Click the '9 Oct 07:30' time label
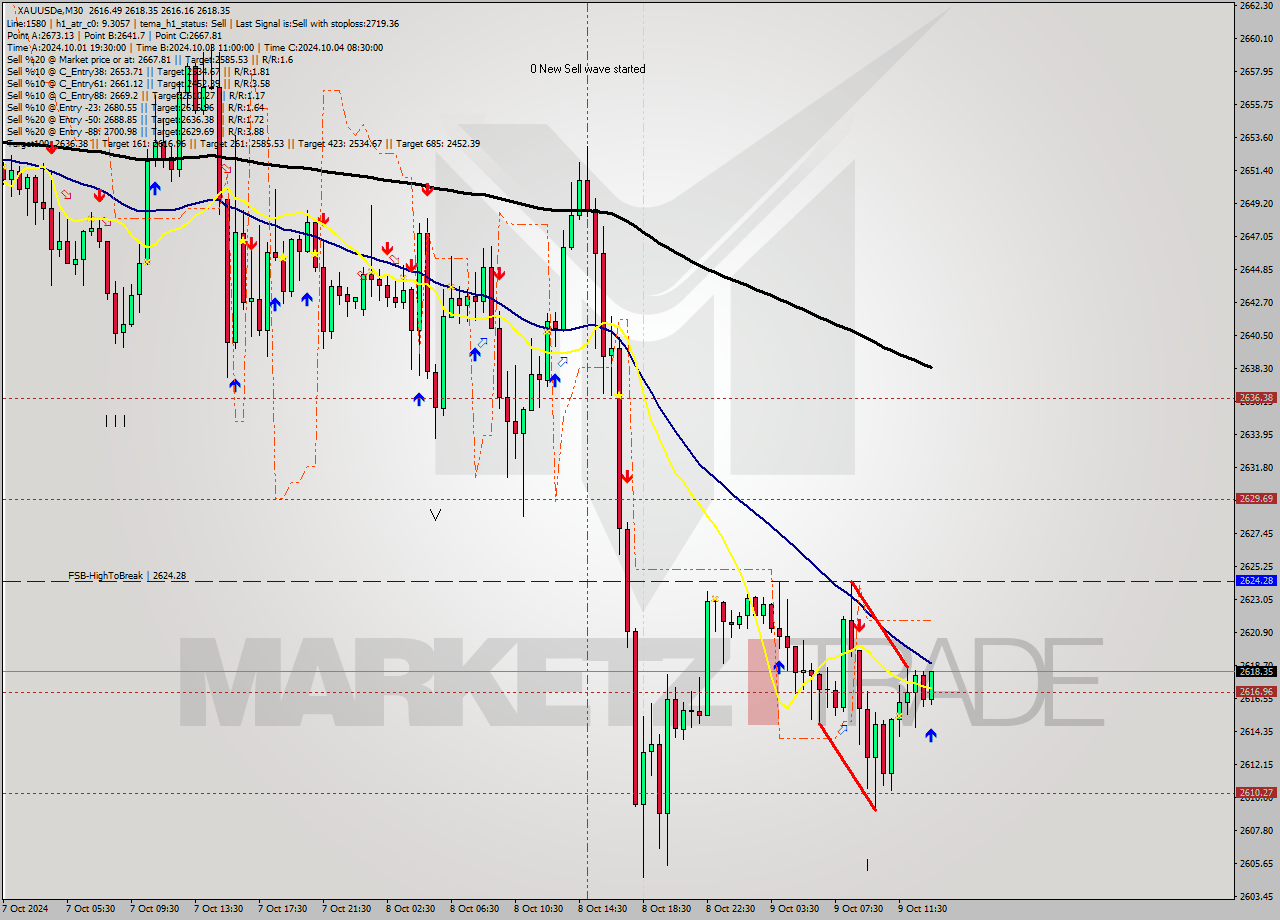Image resolution: width=1280 pixels, height=920 pixels. point(858,909)
